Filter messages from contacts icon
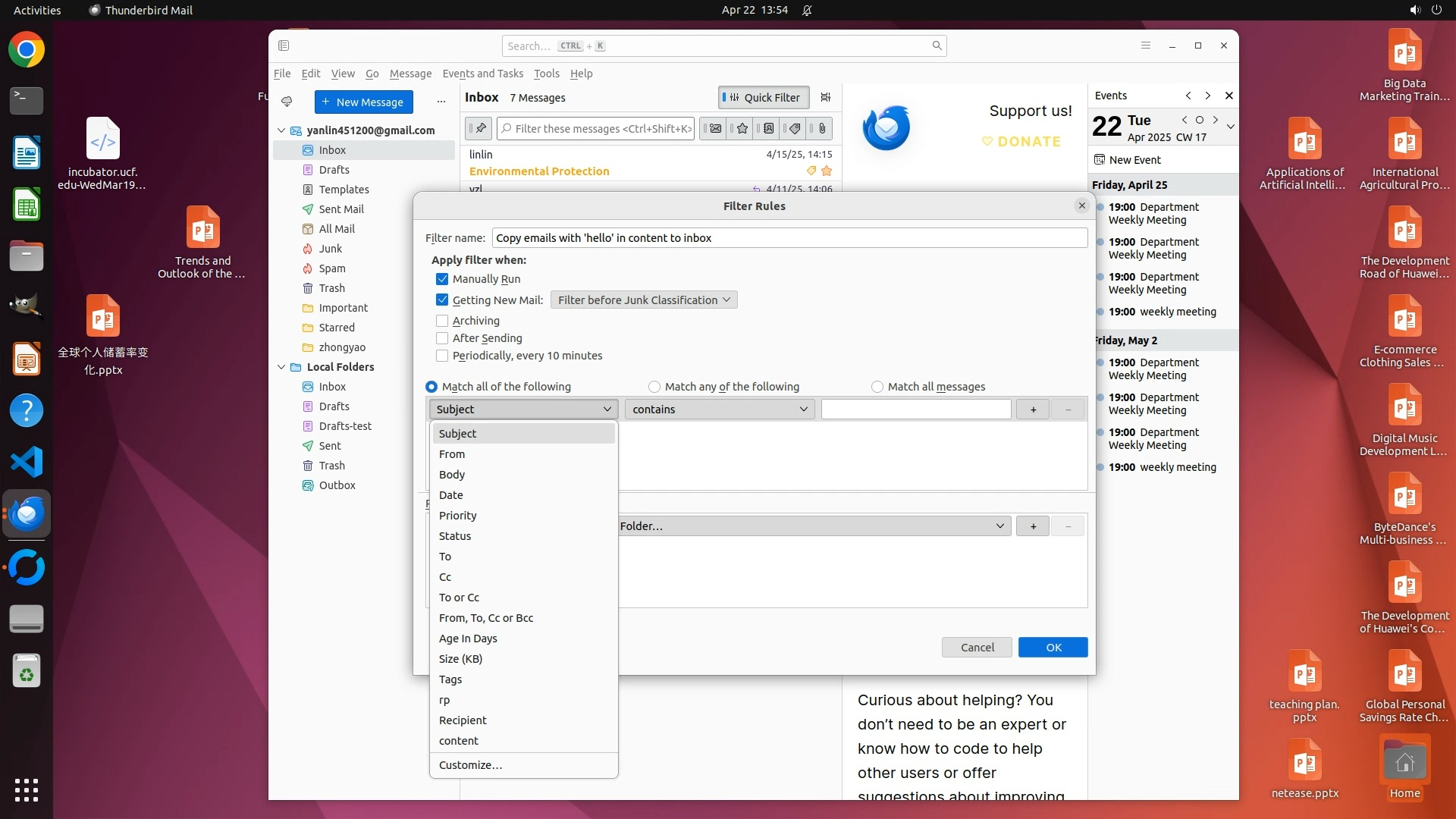 (768, 128)
